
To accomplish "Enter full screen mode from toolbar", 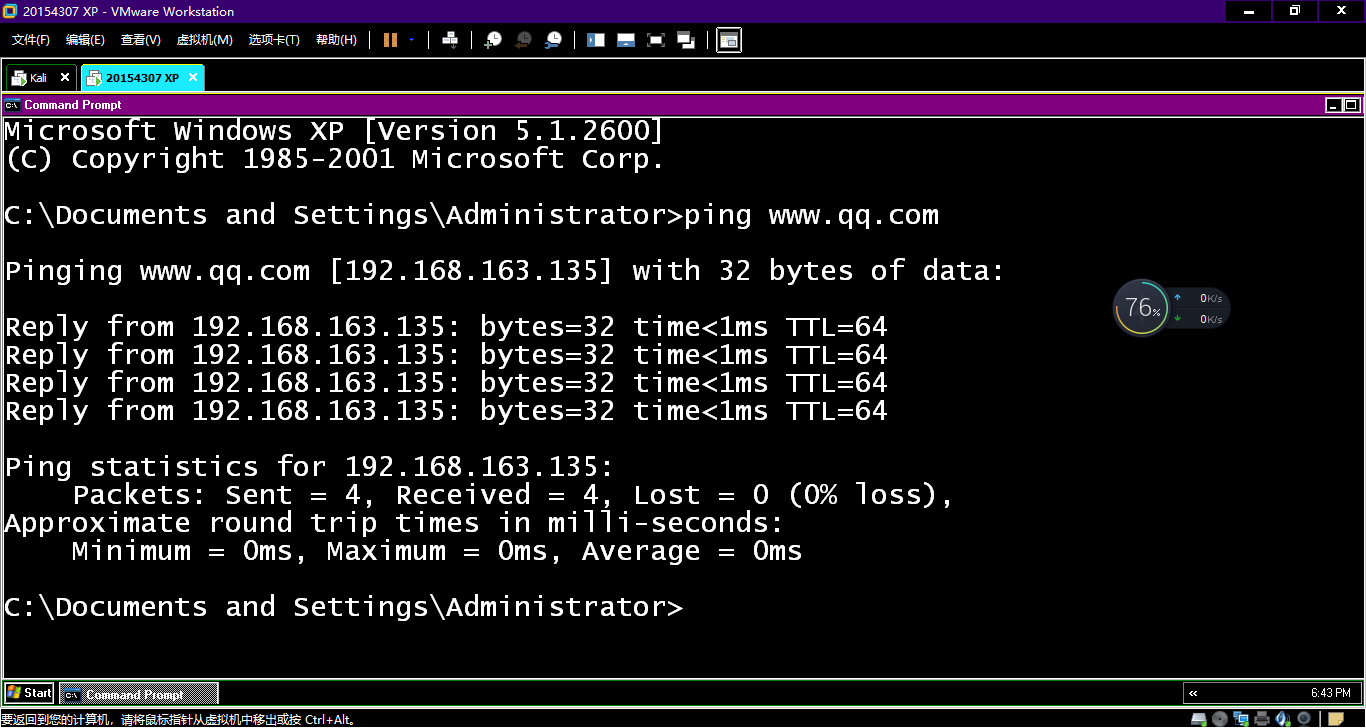I will (x=656, y=40).
